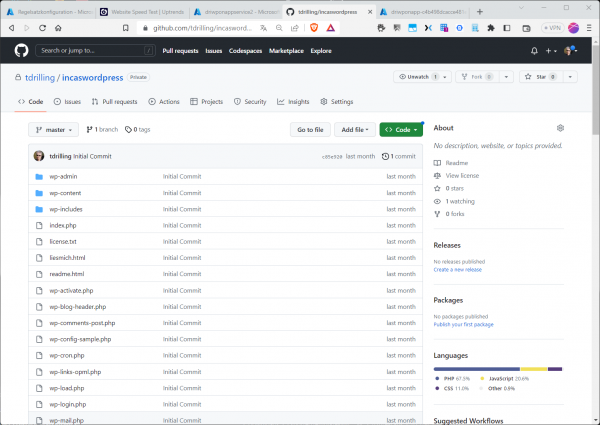Open the GitHub home logo
This screenshot has width=600, height=425.
point(21,50)
